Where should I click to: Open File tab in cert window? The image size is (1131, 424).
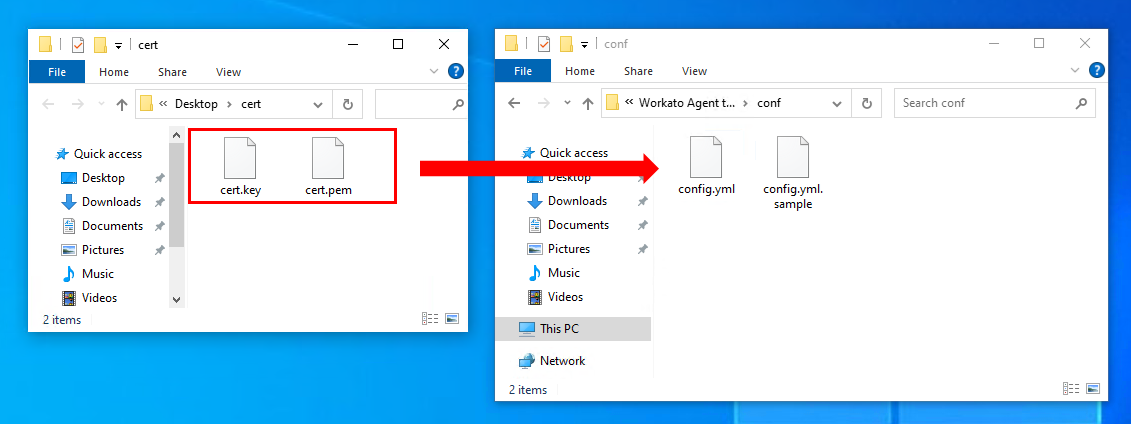point(57,72)
